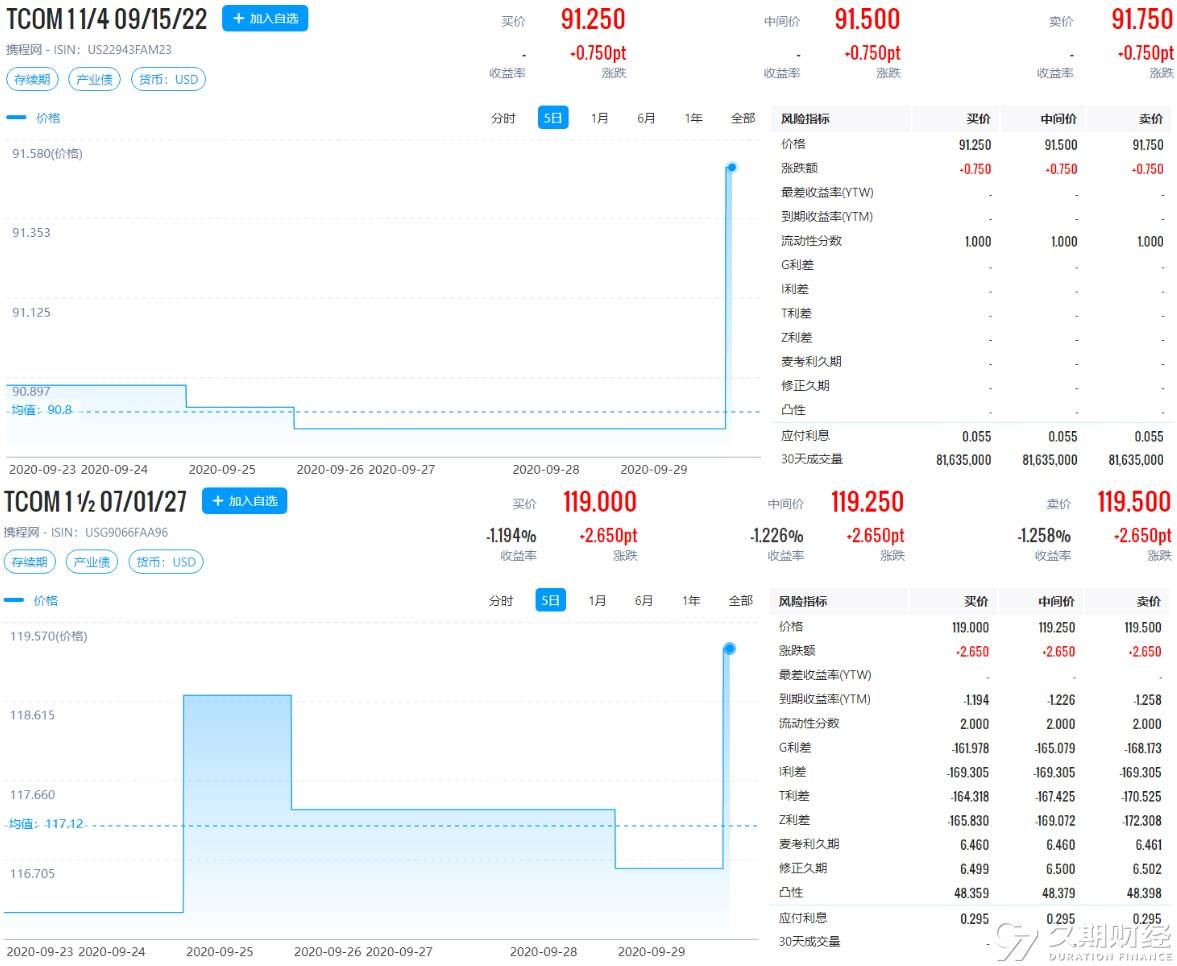Viewport: 1177px width, 966px height.
Task: Click latest data point on TCOM 07/01/27 chart
Action: tap(729, 649)
